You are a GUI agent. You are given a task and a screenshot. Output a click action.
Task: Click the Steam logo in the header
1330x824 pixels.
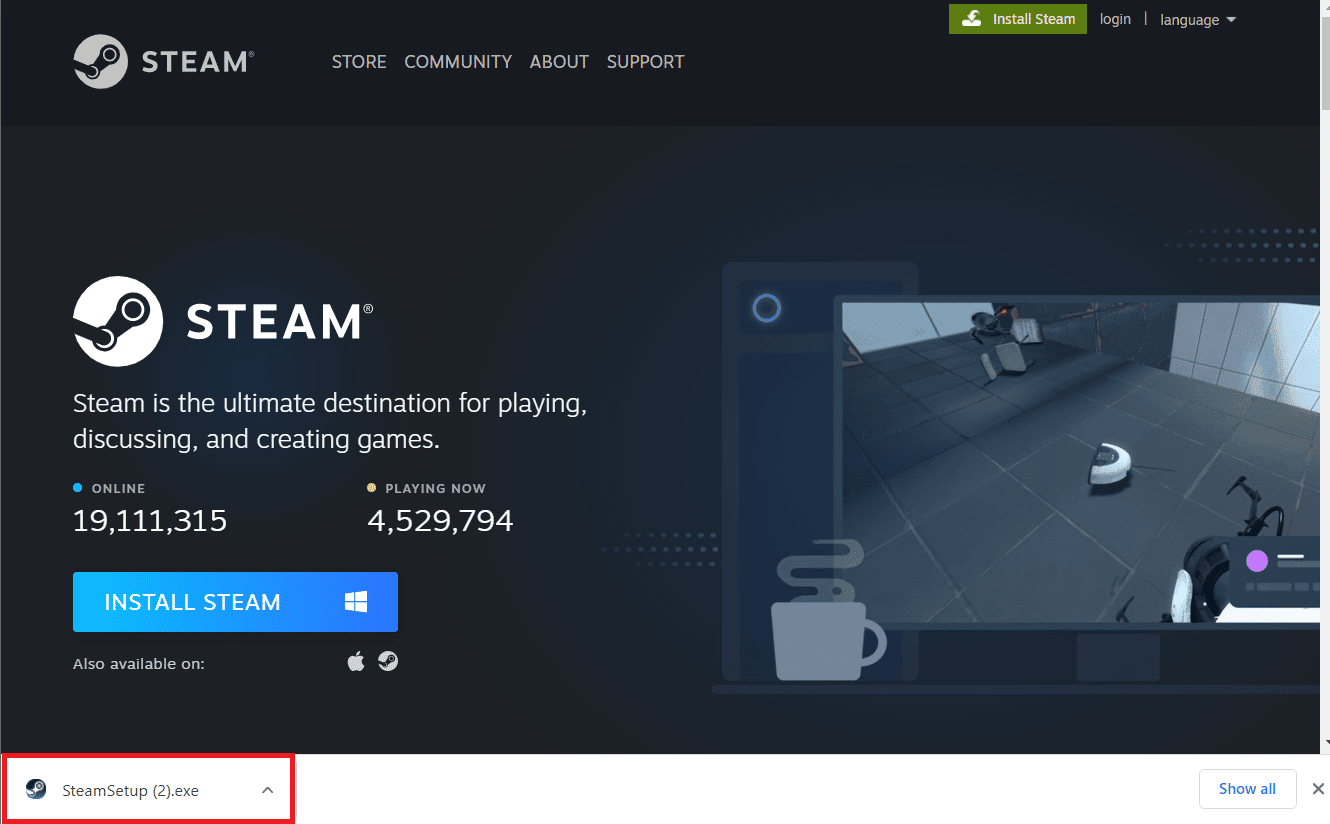[163, 61]
